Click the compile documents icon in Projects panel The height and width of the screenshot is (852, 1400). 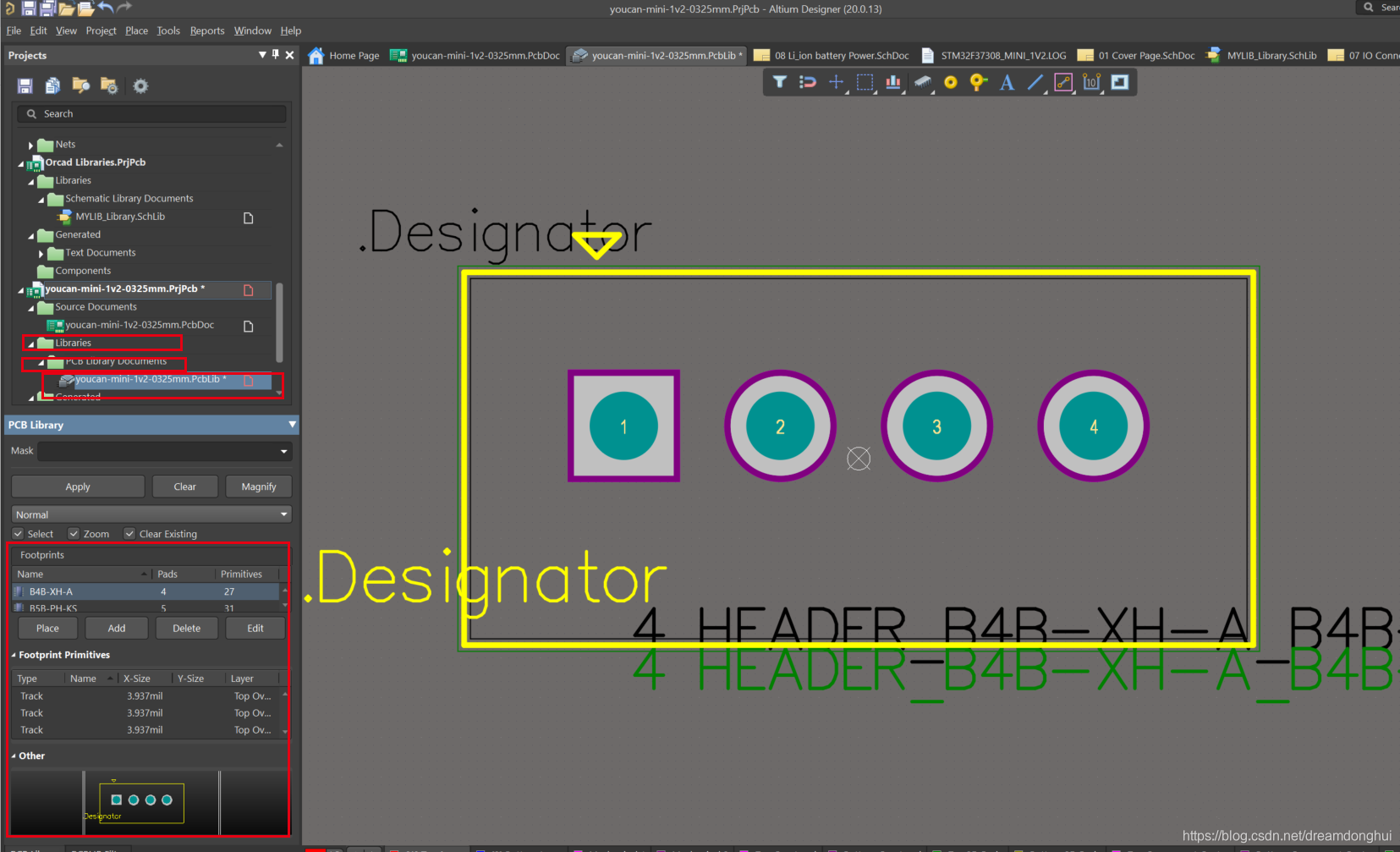click(x=52, y=85)
